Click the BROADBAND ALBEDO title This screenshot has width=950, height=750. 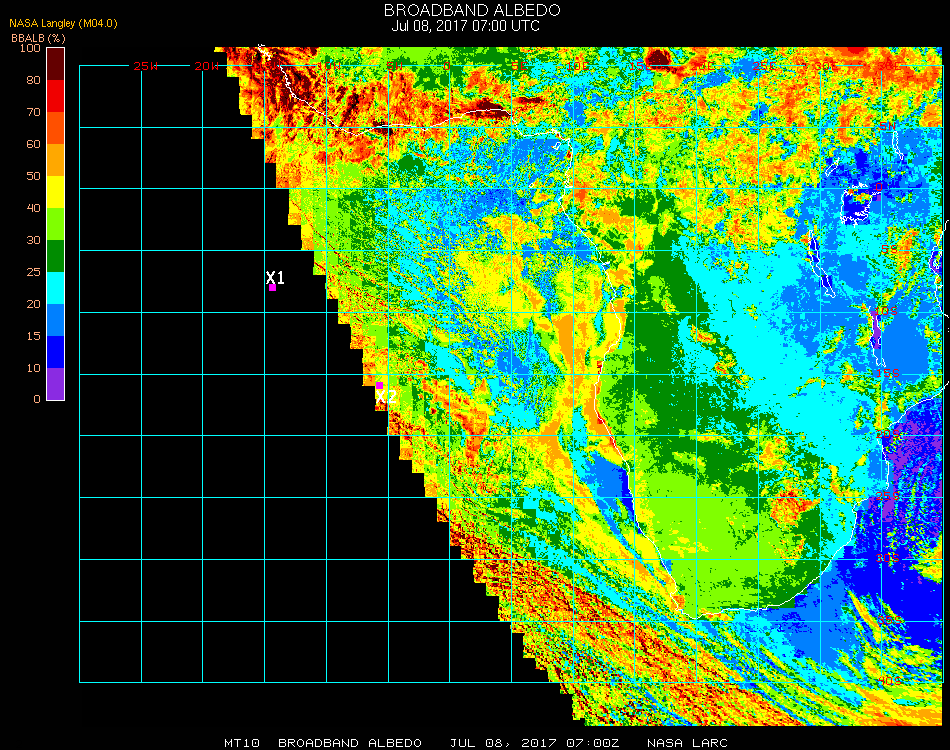point(472,10)
